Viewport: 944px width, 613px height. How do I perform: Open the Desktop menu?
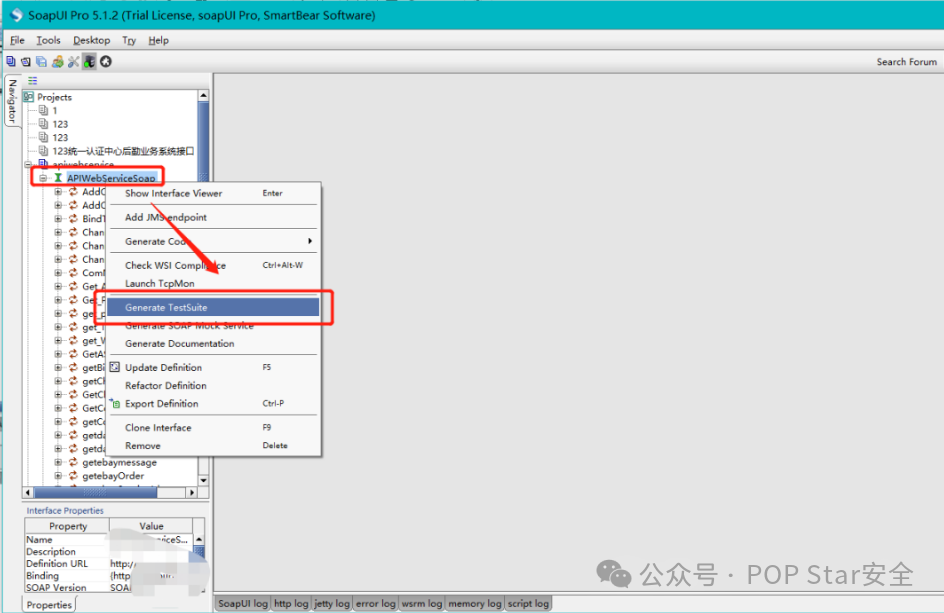tap(92, 40)
